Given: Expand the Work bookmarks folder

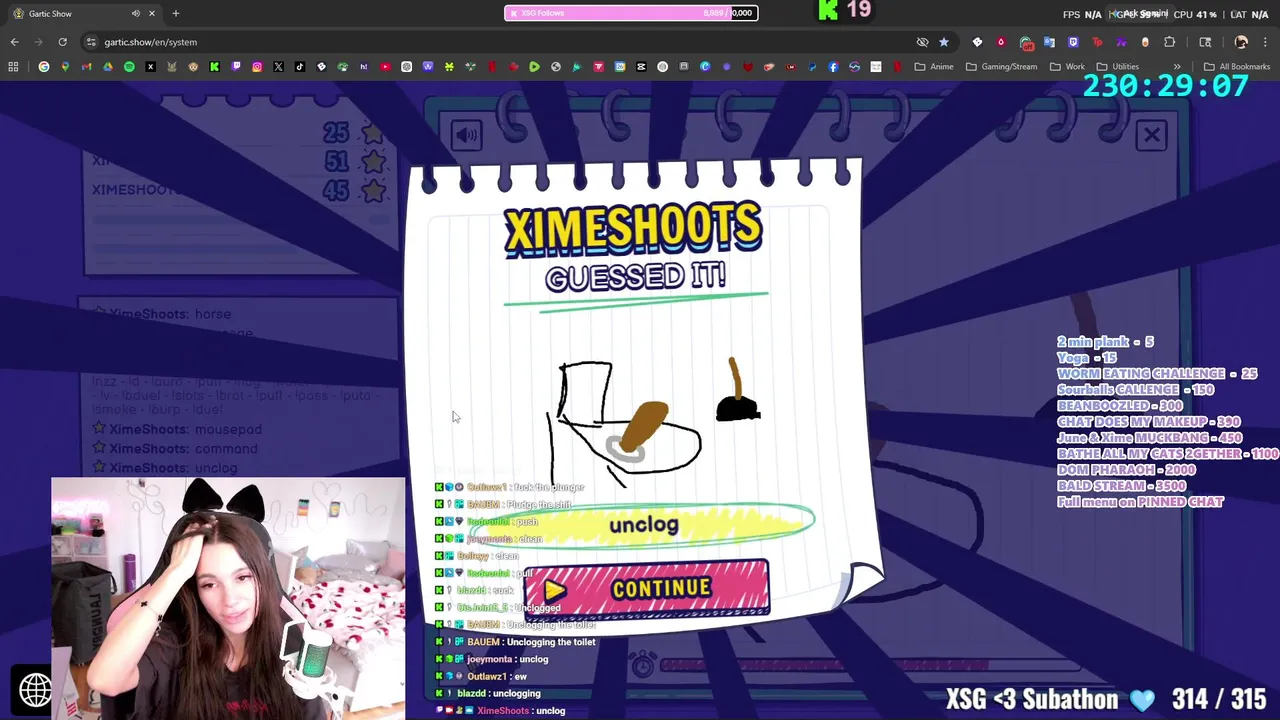Looking at the screenshot, I should point(1067,67).
